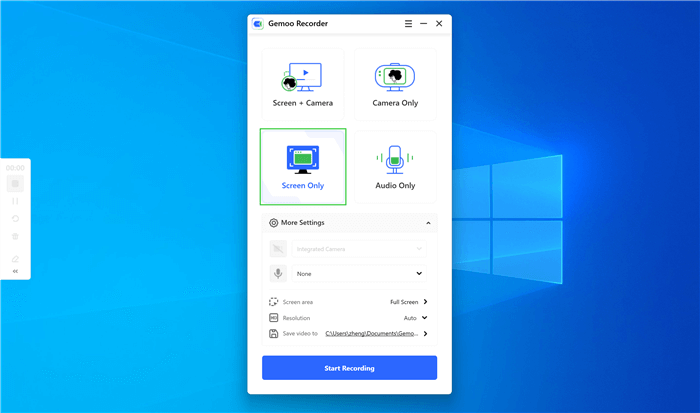Image resolution: width=700 pixels, height=413 pixels.
Task: Open the Resolution Auto dropdown
Action: pos(415,318)
